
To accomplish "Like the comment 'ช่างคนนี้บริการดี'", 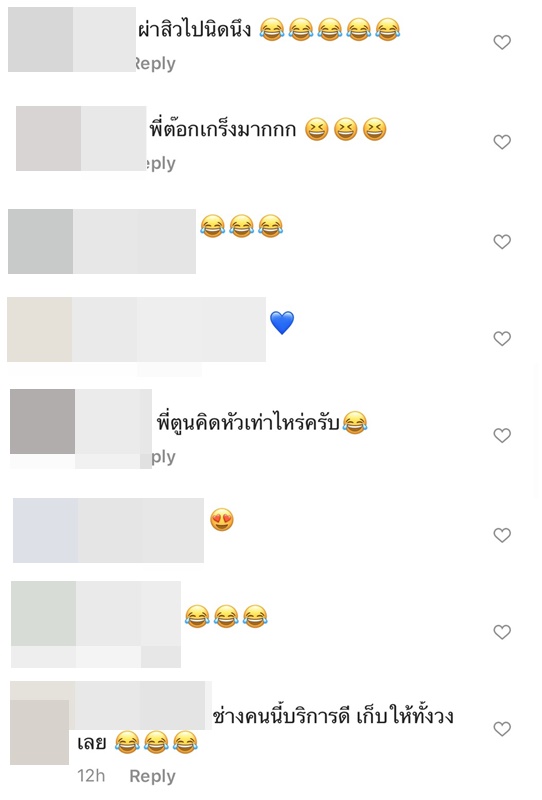I will coord(502,729).
